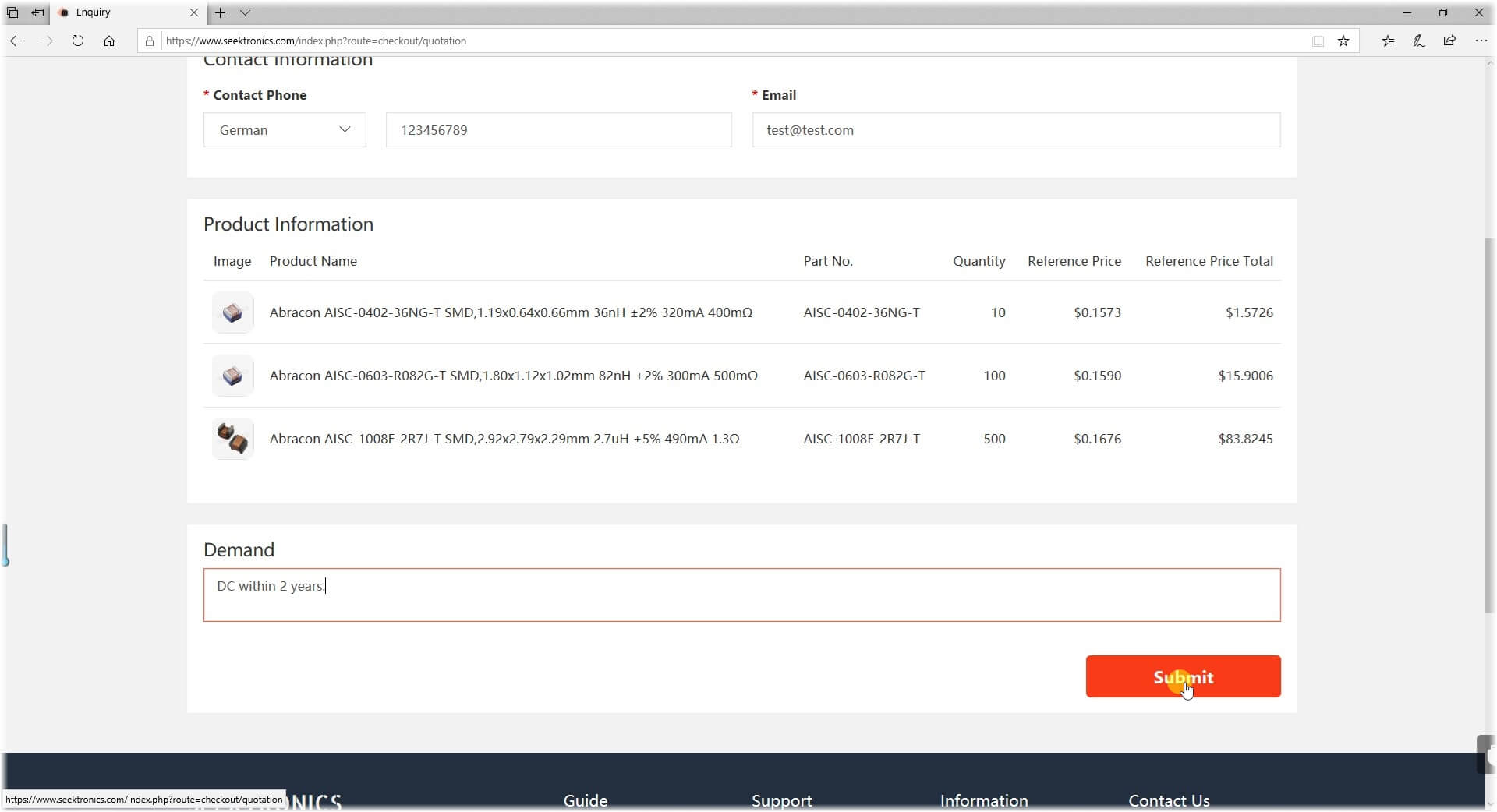Click reference price $0.1676
This screenshot has height=812, width=1497.
(x=1097, y=439)
